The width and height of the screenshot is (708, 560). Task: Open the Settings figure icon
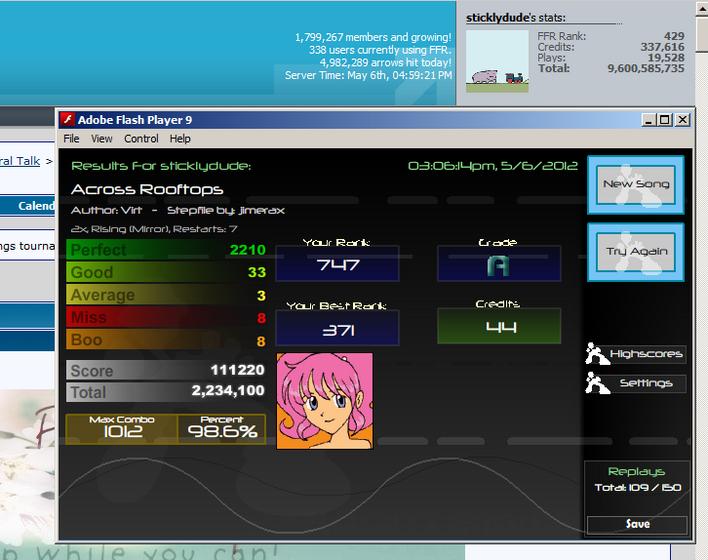(597, 383)
